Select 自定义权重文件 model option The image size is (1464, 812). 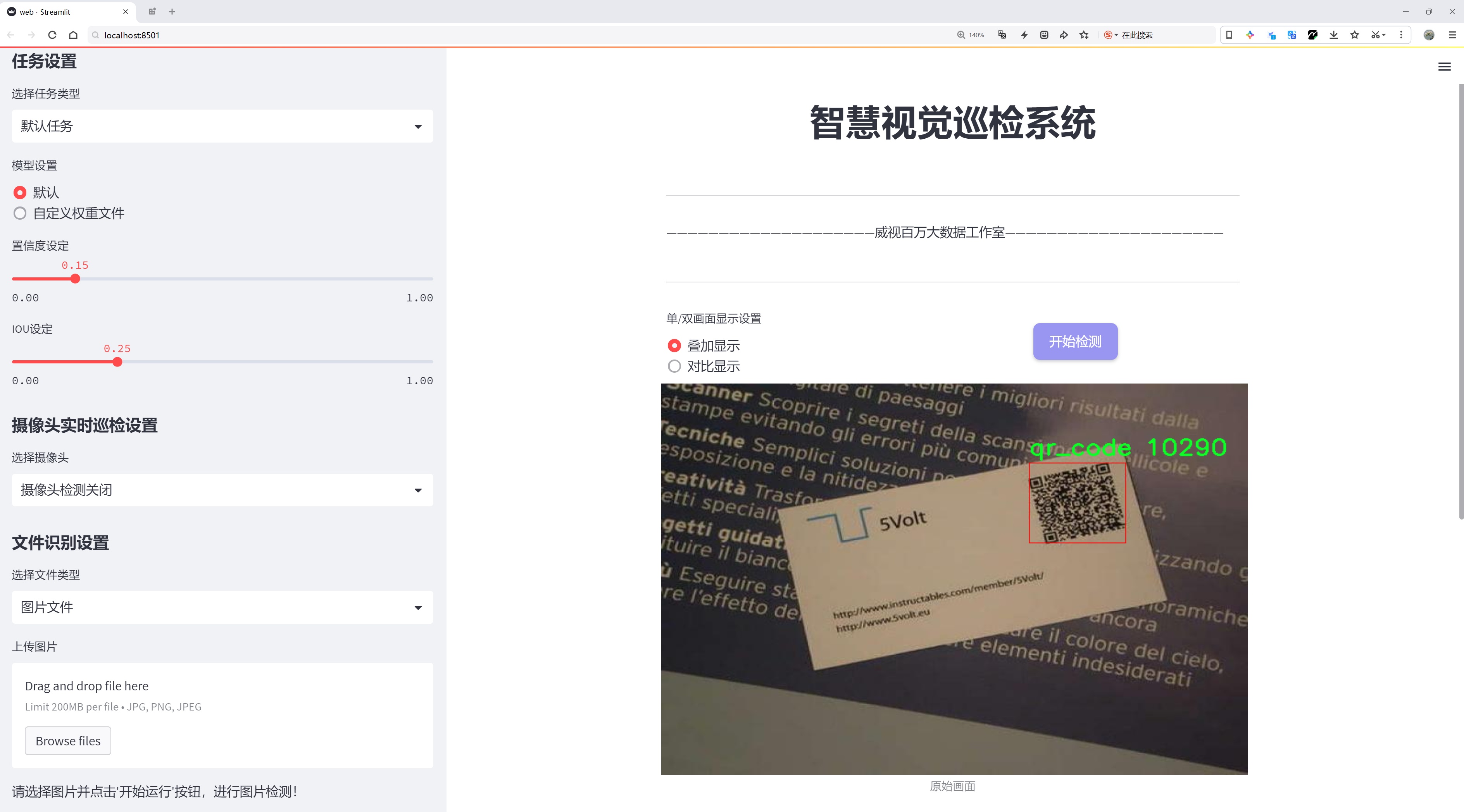tap(20, 213)
